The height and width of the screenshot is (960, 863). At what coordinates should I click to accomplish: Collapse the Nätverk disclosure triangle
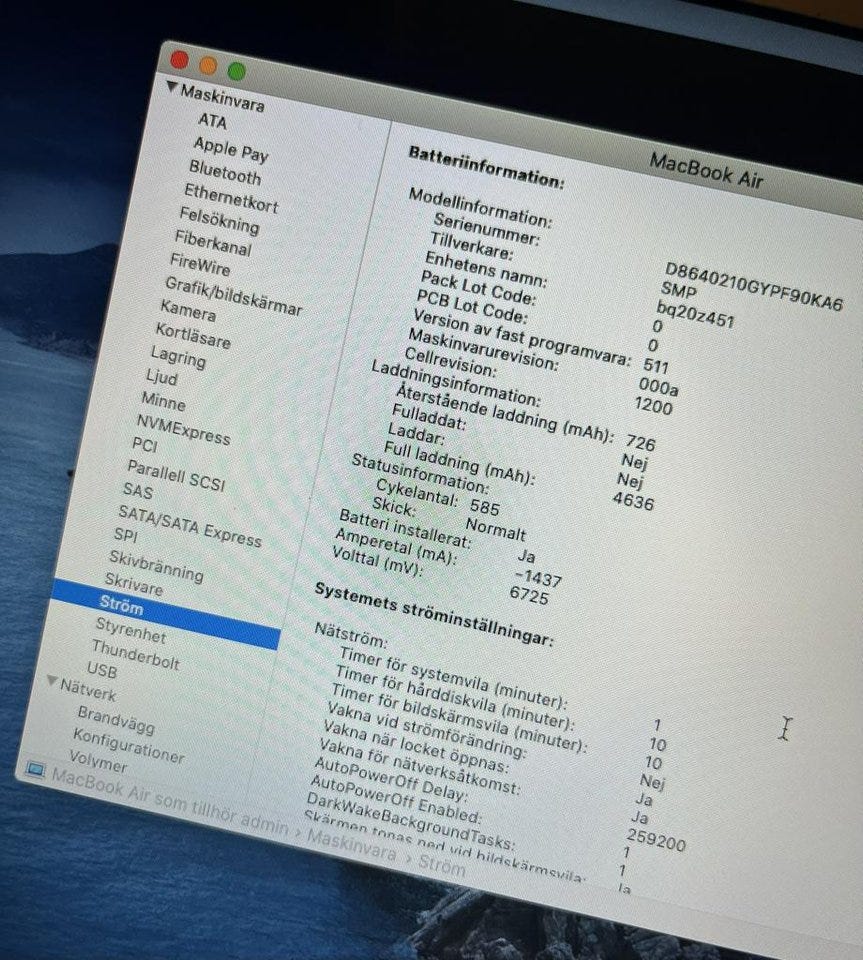point(52,681)
